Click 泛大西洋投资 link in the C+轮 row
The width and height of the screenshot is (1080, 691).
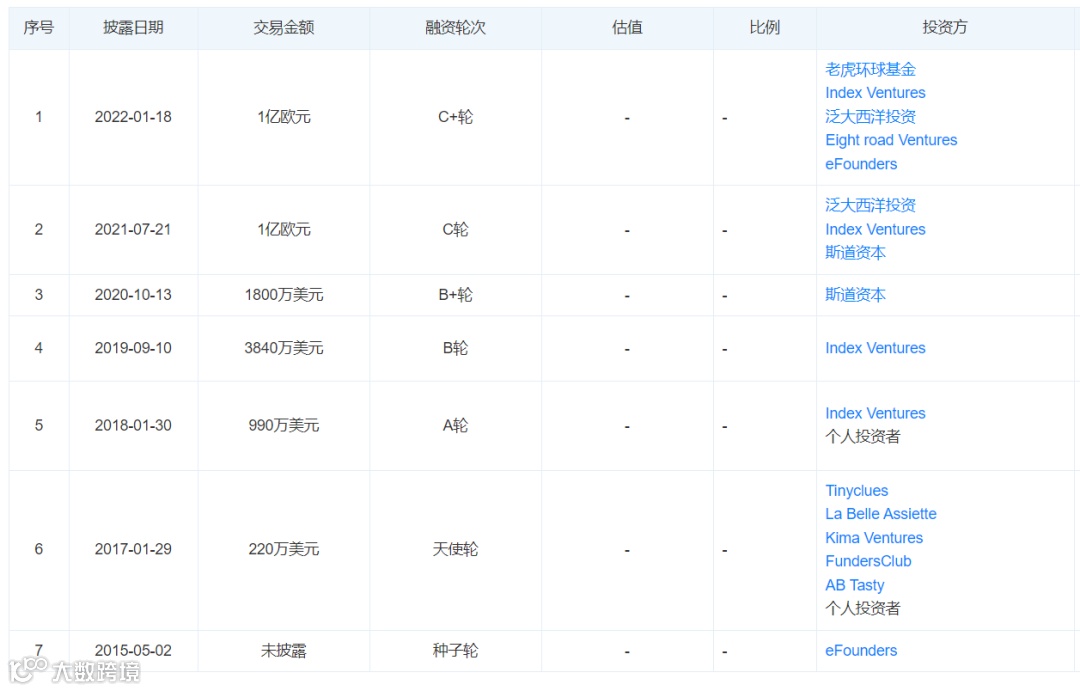click(870, 116)
